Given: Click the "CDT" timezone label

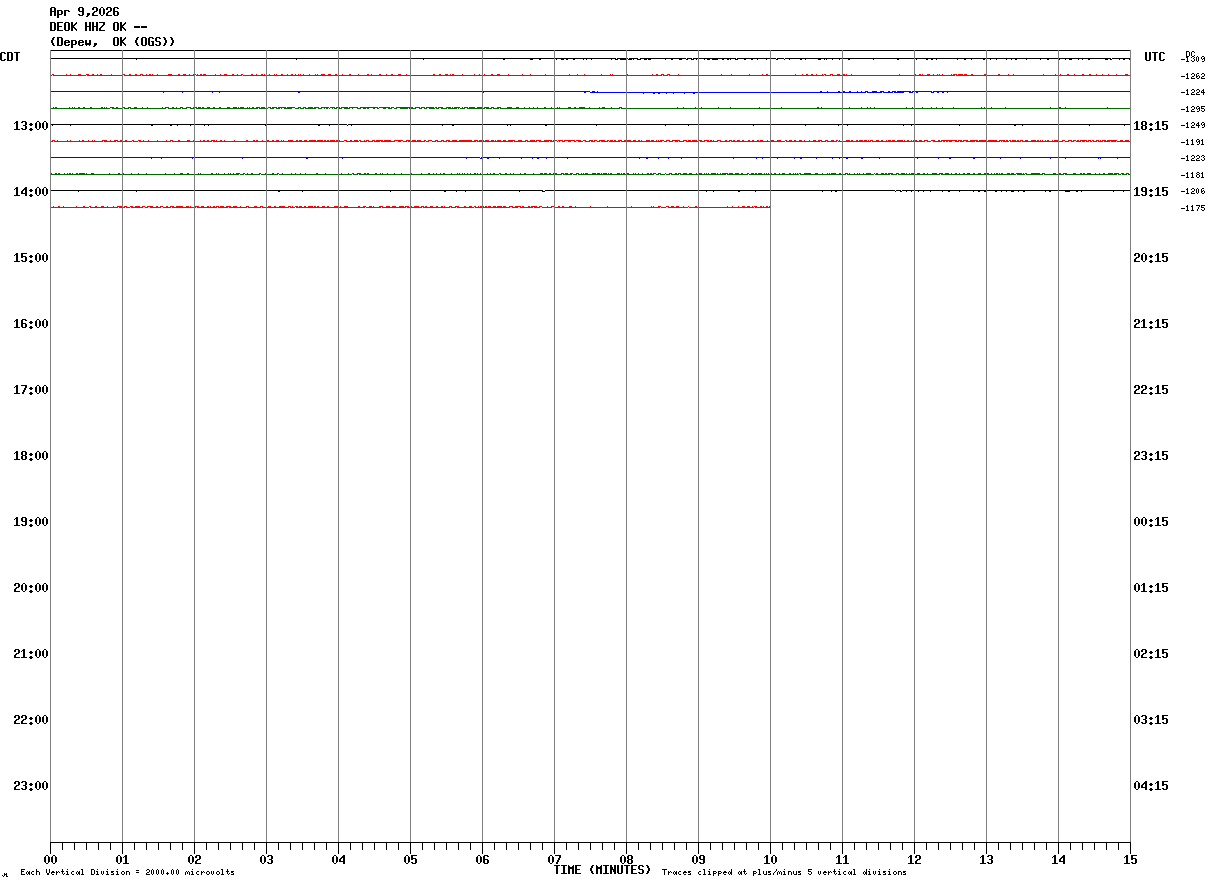Looking at the screenshot, I should [11, 57].
